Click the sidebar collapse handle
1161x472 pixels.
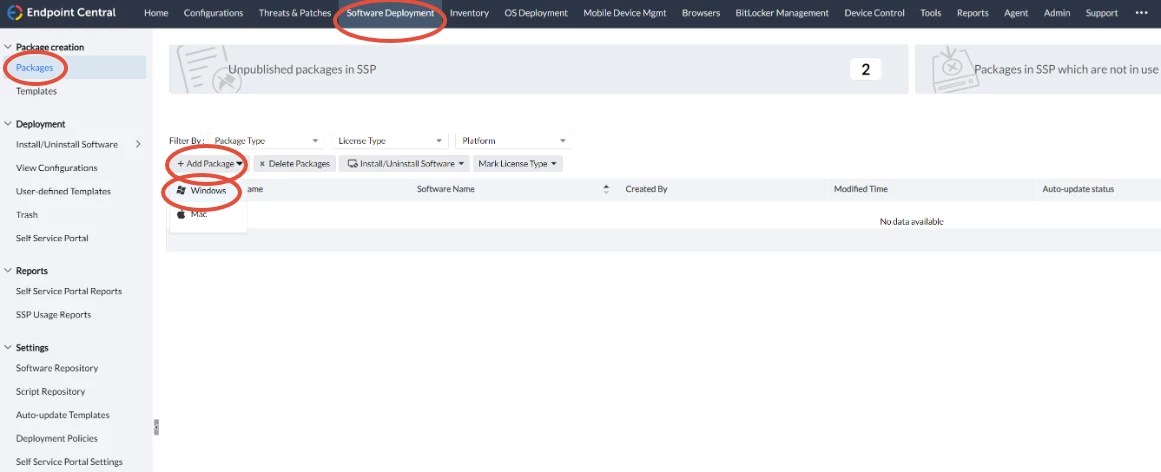pos(156,427)
